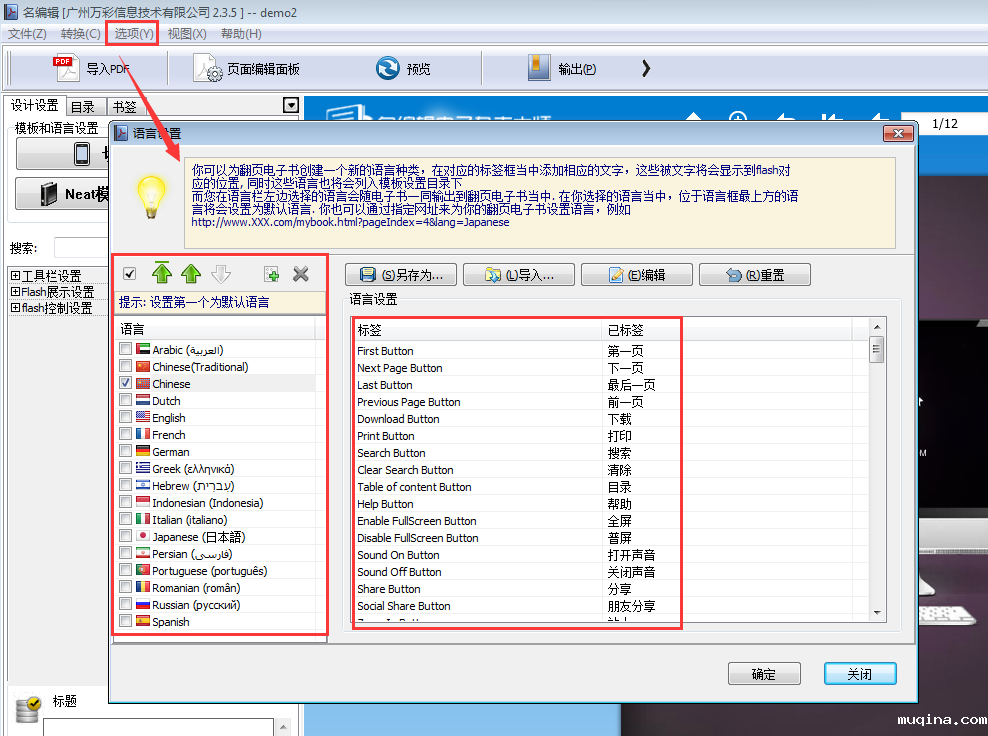Enable the English language checkbox
The image size is (988, 736).
coord(125,418)
